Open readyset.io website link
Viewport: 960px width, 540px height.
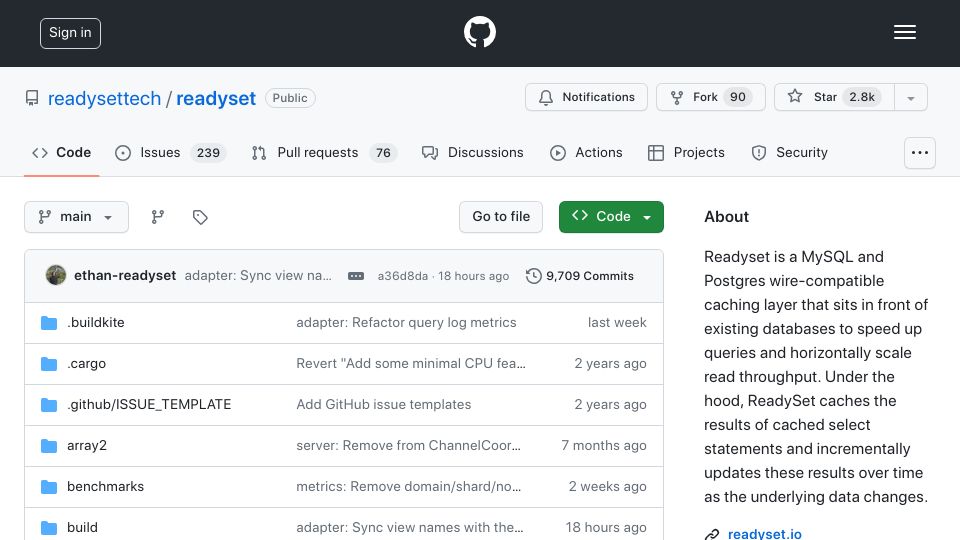click(x=765, y=534)
